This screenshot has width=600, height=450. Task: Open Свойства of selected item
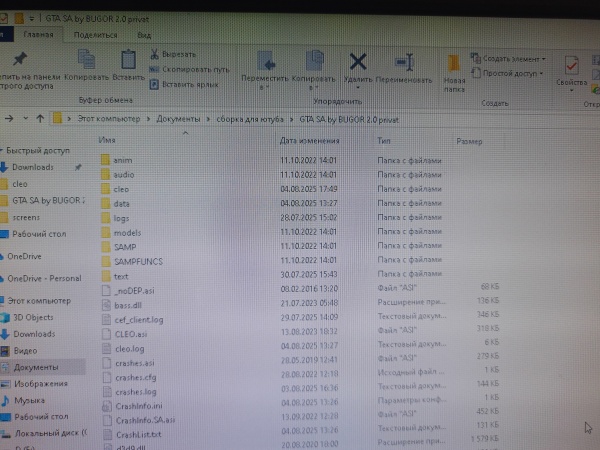(571, 73)
